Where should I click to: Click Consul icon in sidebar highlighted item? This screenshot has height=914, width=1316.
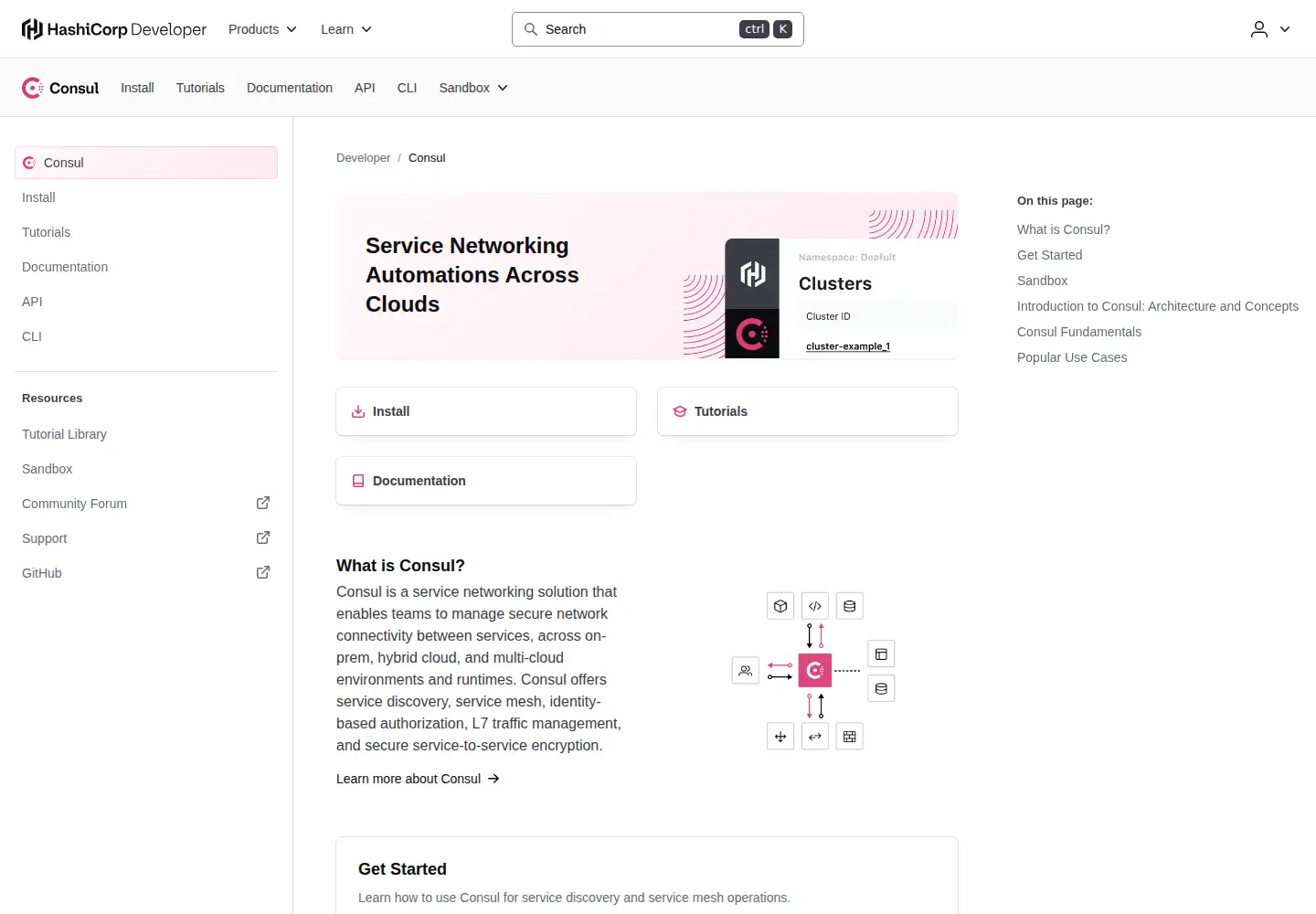tap(29, 163)
